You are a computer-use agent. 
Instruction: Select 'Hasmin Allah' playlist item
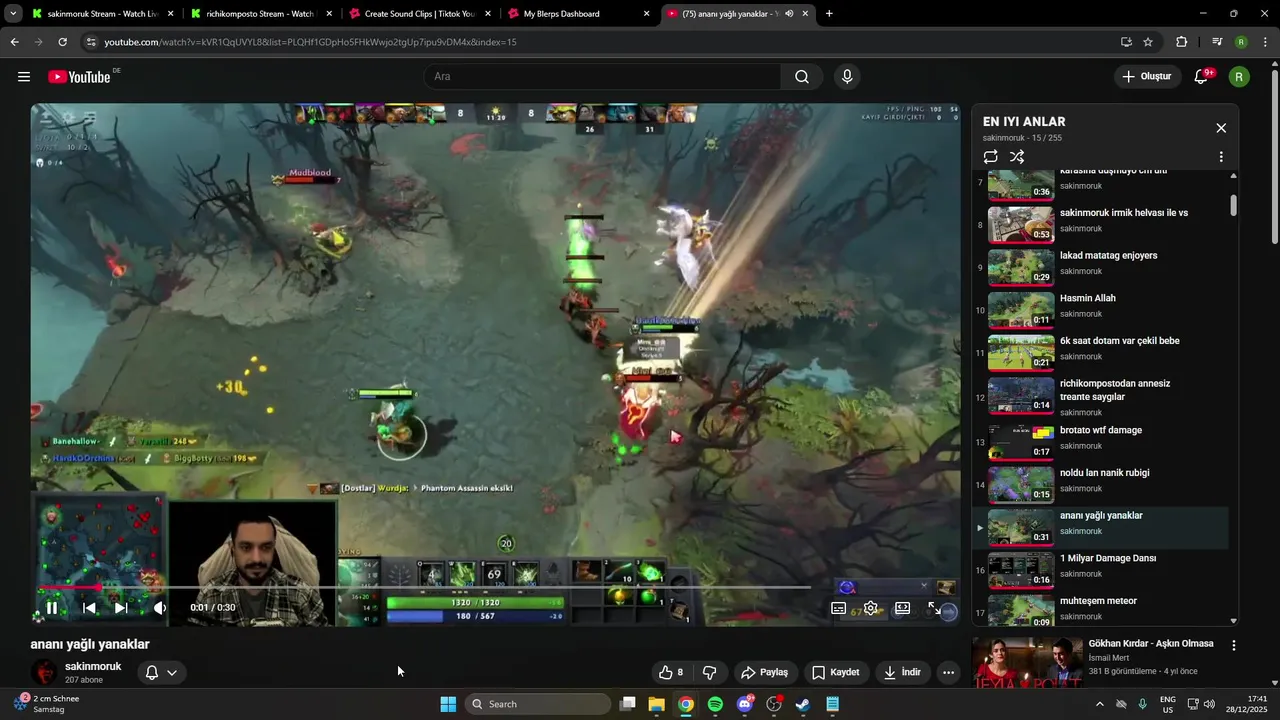[1100, 310]
